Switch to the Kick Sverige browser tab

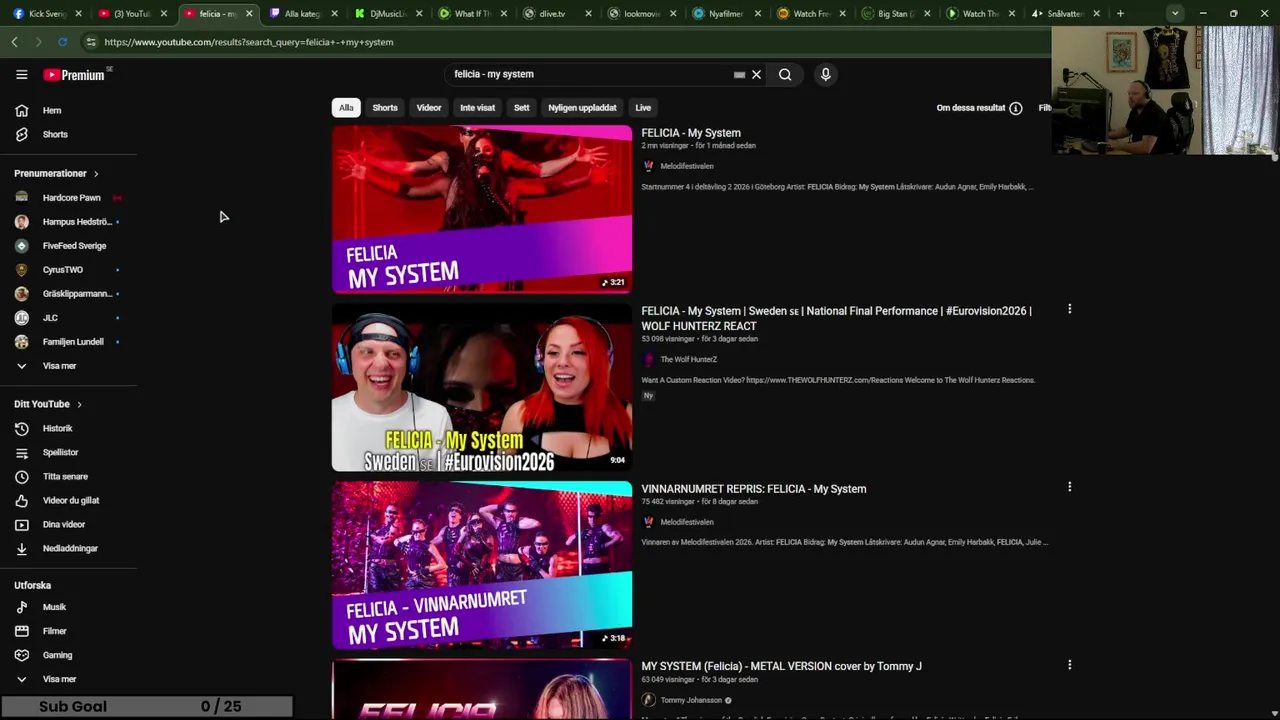[x=48, y=14]
